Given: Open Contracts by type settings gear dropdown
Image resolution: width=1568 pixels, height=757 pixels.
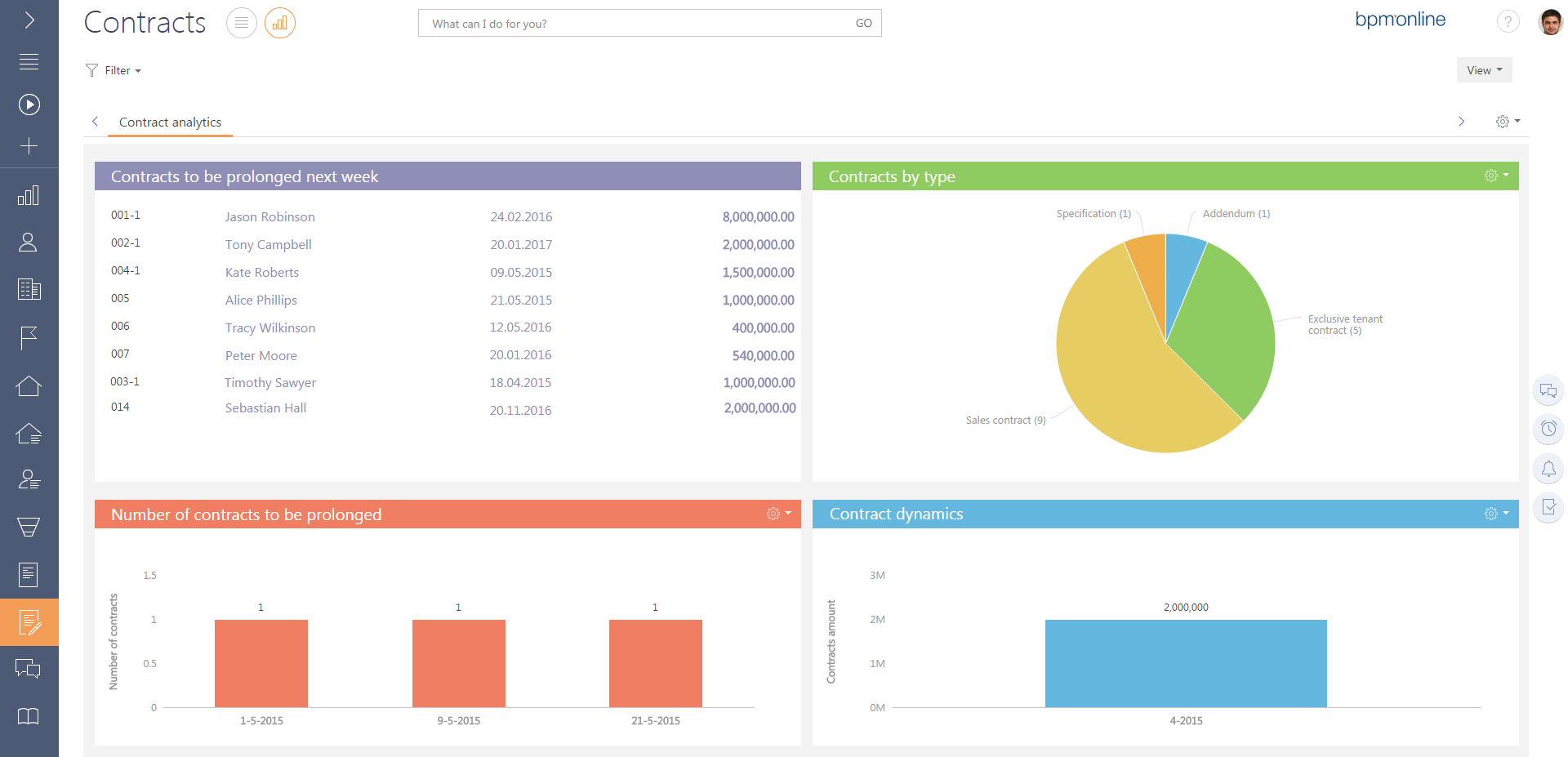Looking at the screenshot, I should (1495, 176).
